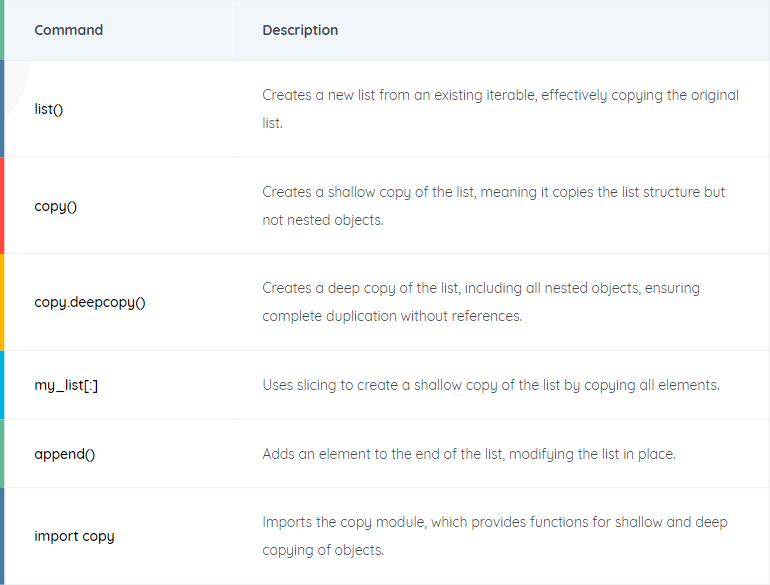
Task: Click the Description column header
Action: [x=300, y=30]
